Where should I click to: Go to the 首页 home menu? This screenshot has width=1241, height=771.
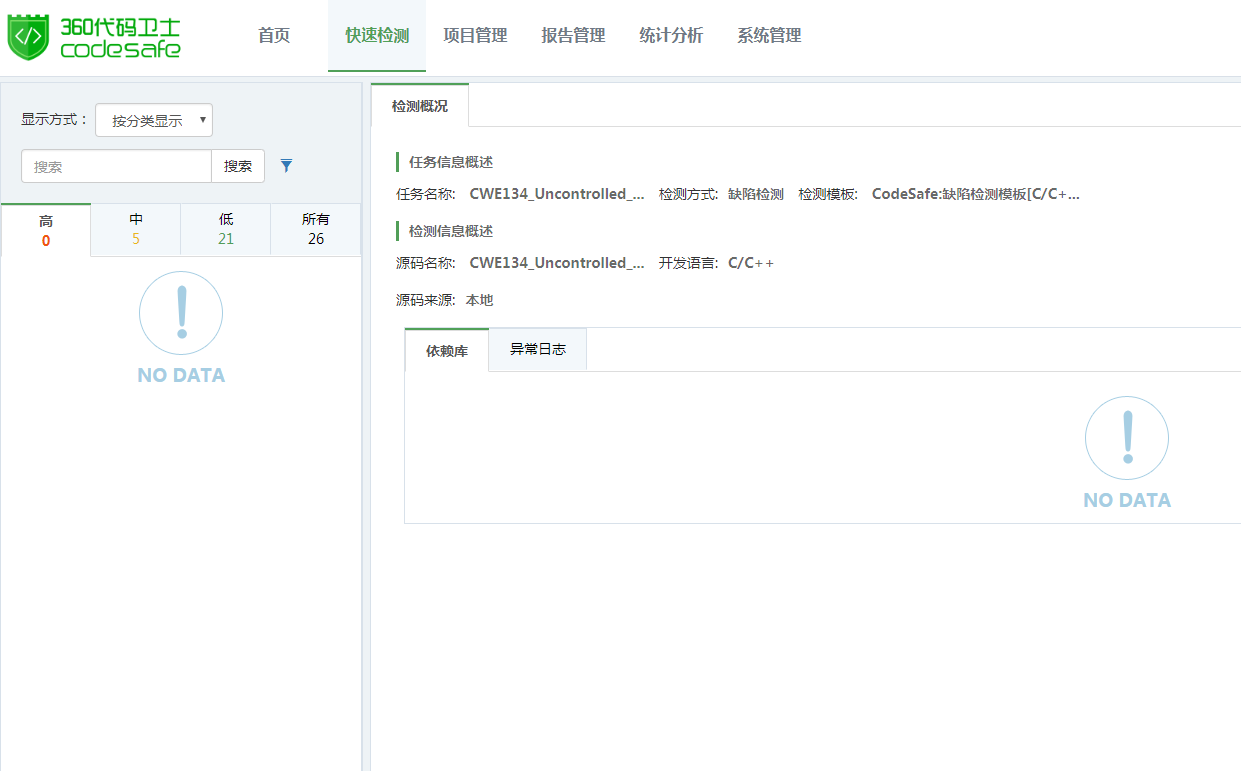[274, 36]
